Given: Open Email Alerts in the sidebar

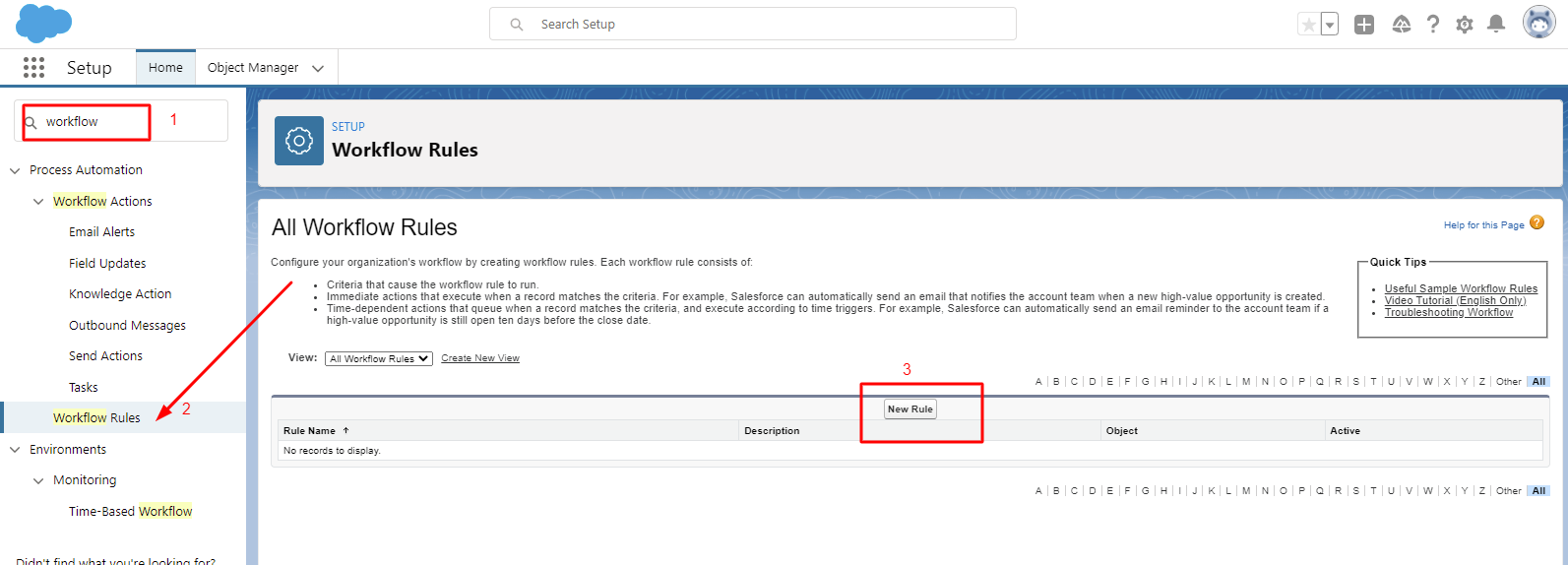Looking at the screenshot, I should coord(101,232).
